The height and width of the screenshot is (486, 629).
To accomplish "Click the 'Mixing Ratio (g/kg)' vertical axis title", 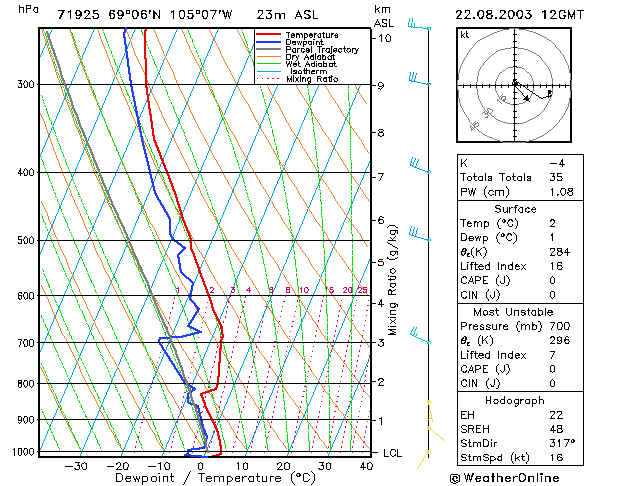I will click(392, 280).
